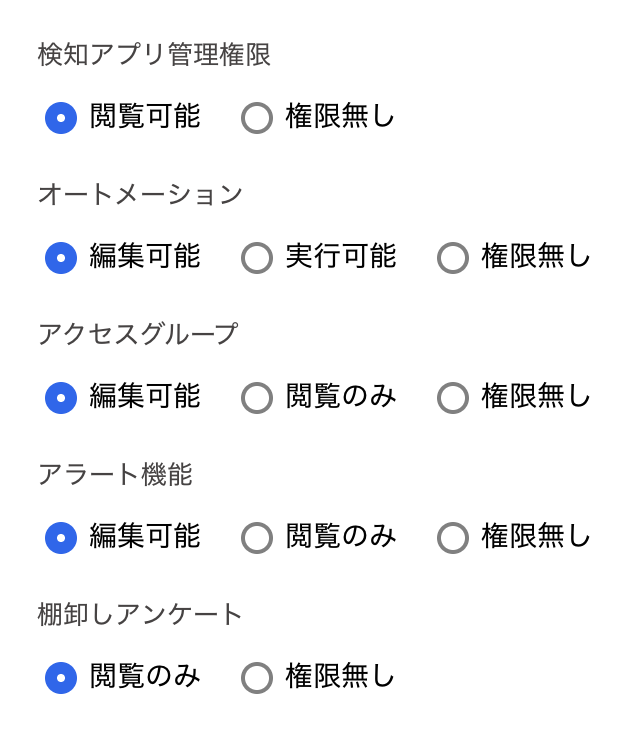The image size is (630, 732).
Task: Set アラート機能 to 権限無し
Action: pos(453,539)
